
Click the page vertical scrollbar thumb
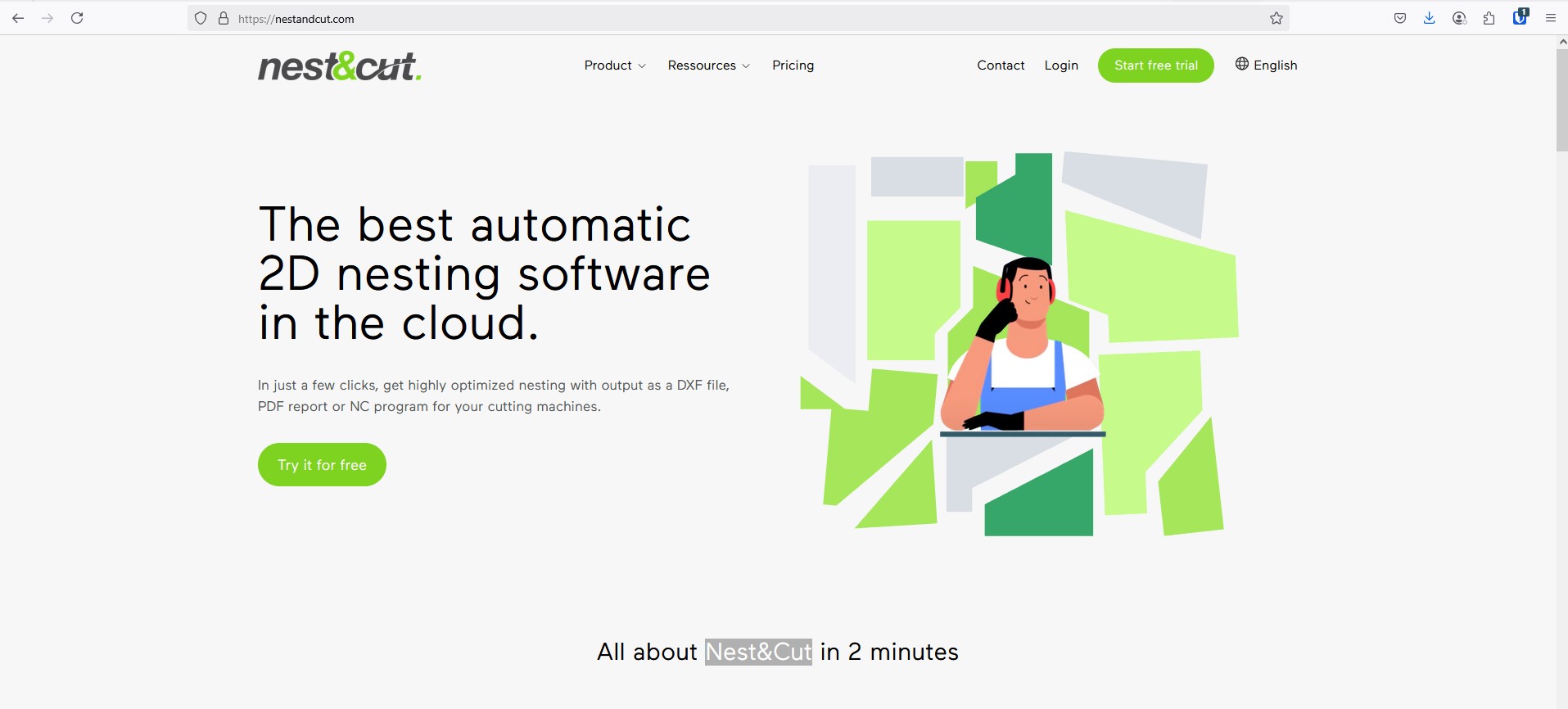[1561, 100]
